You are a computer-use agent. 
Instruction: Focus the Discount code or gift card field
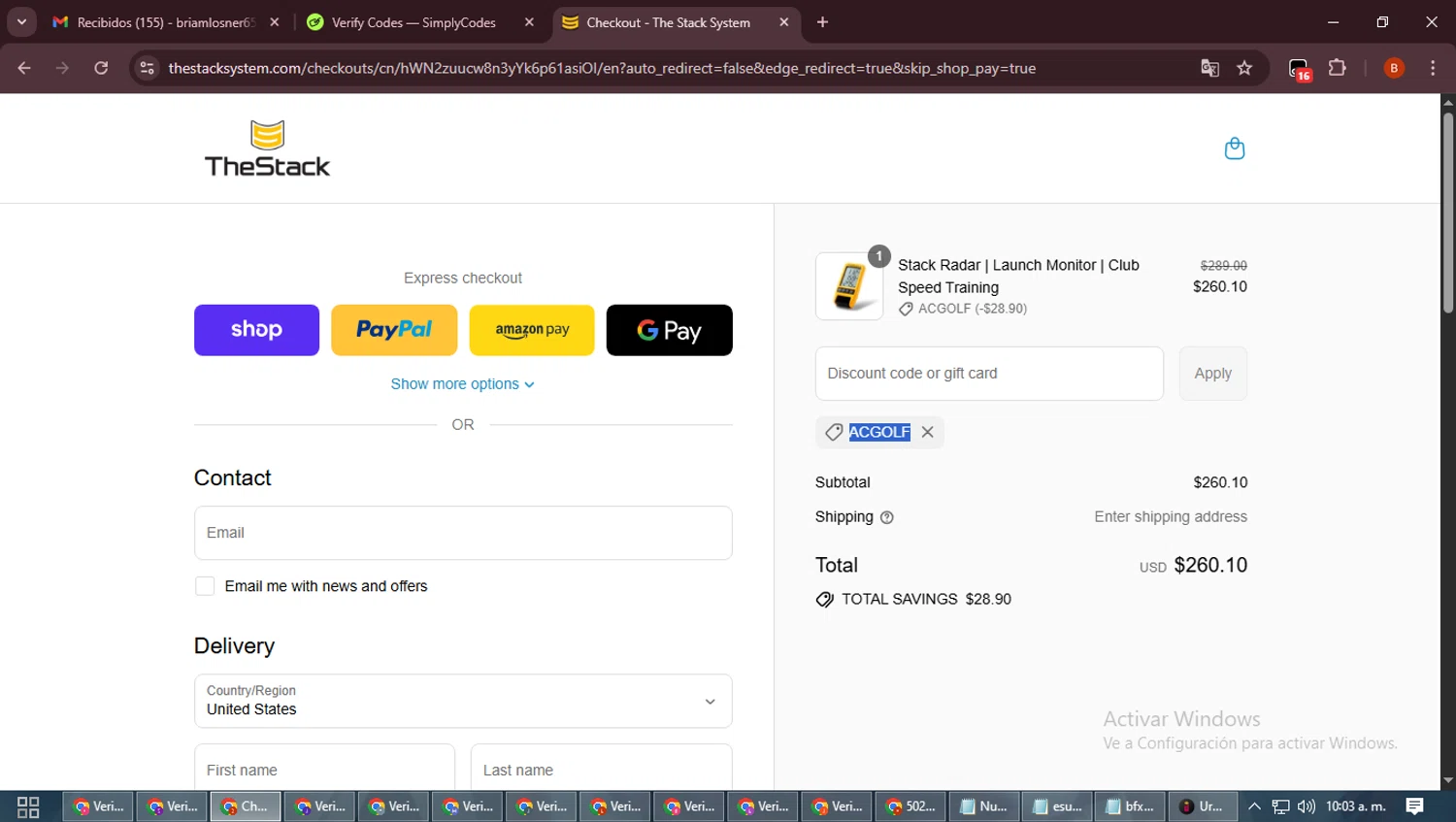pos(989,374)
